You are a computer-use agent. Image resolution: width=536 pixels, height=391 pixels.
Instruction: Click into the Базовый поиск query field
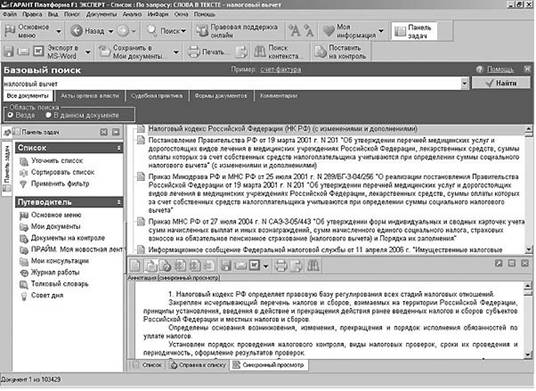click(232, 83)
